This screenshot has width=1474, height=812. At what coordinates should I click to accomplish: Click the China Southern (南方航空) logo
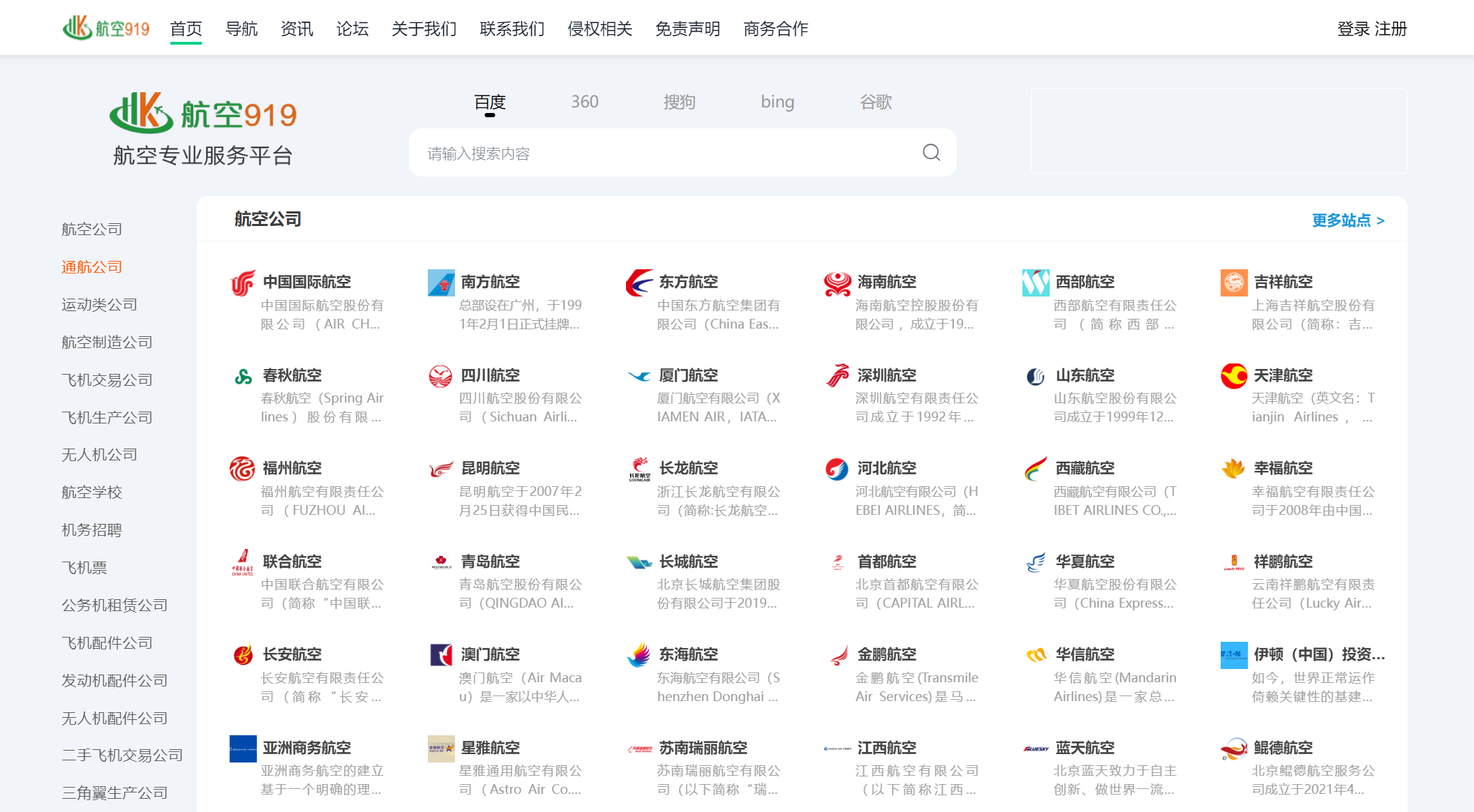click(x=441, y=283)
